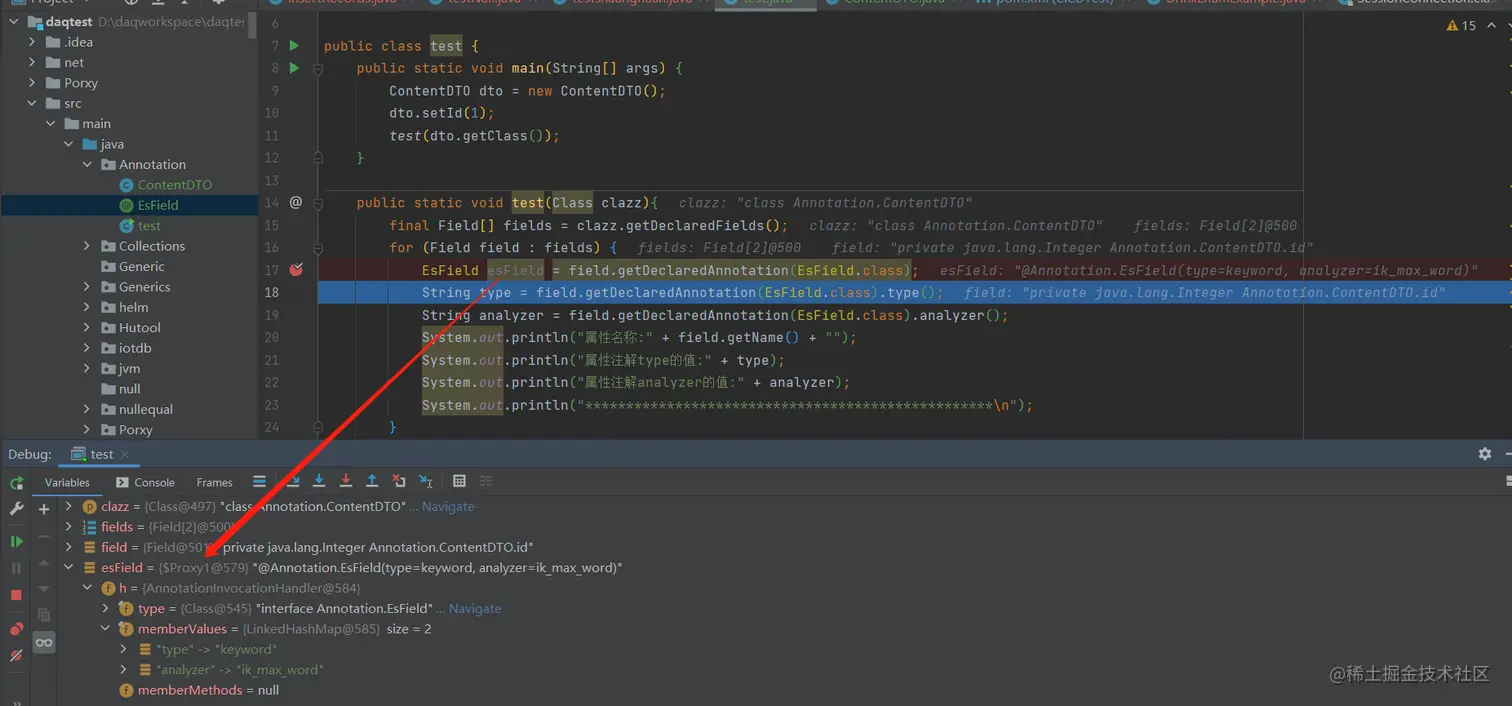Select the helm package
The height and width of the screenshot is (706, 1512).
click(126, 307)
